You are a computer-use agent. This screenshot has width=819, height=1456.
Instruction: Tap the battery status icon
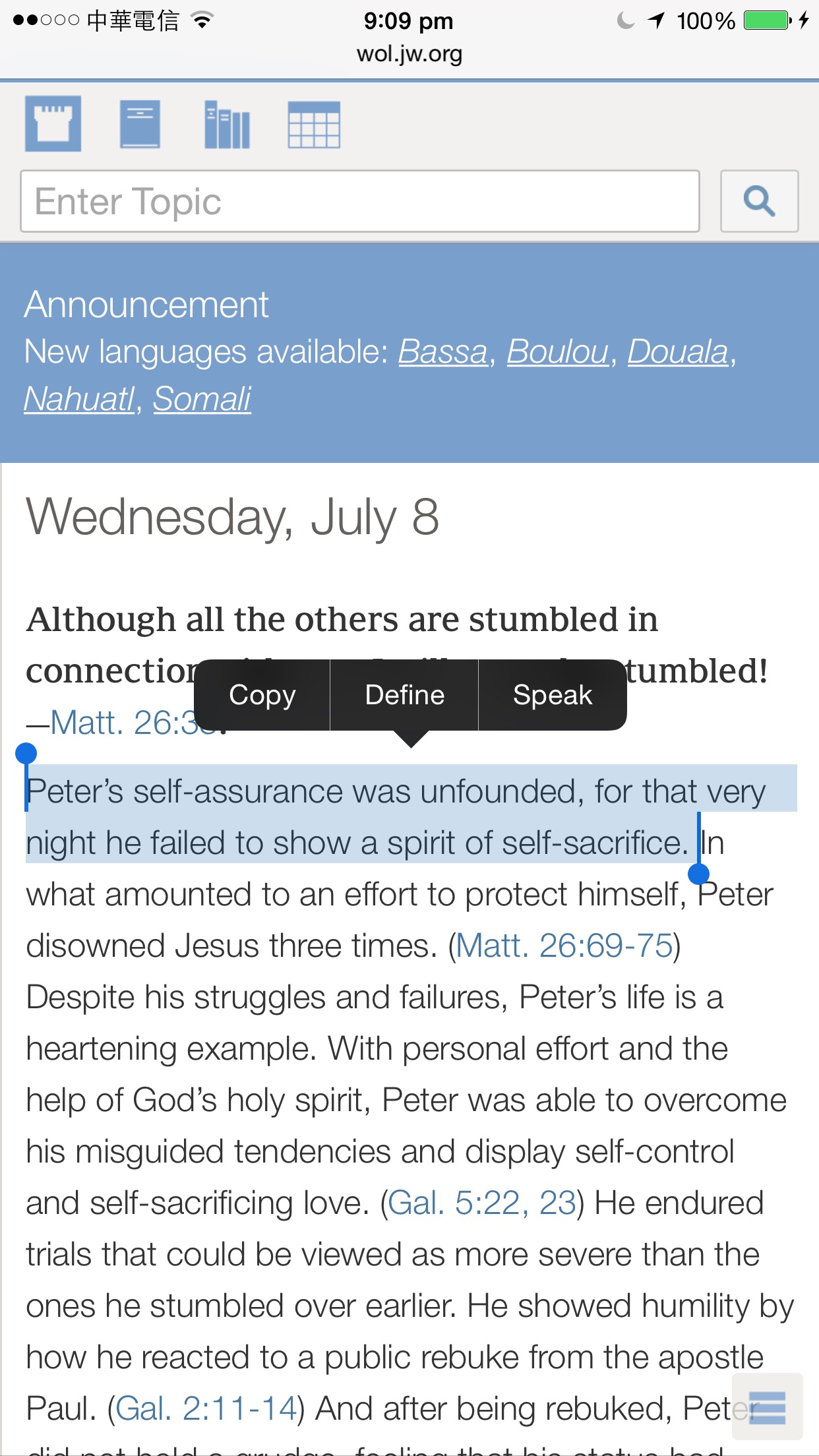tap(767, 21)
